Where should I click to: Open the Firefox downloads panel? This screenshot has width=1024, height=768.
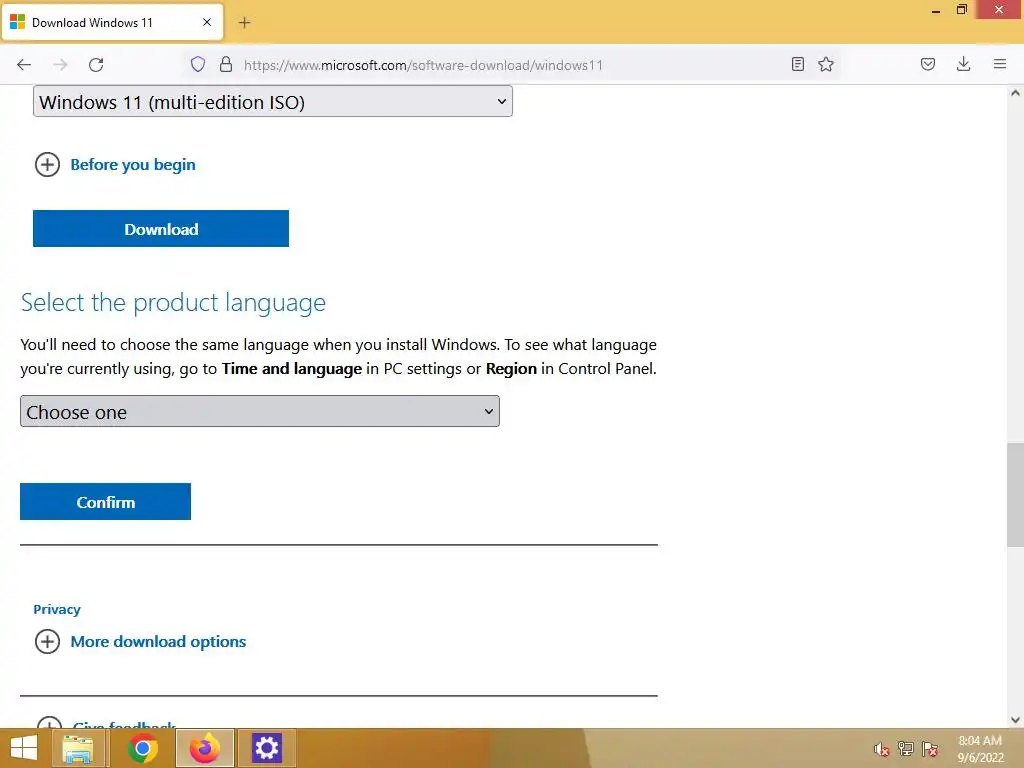963,64
